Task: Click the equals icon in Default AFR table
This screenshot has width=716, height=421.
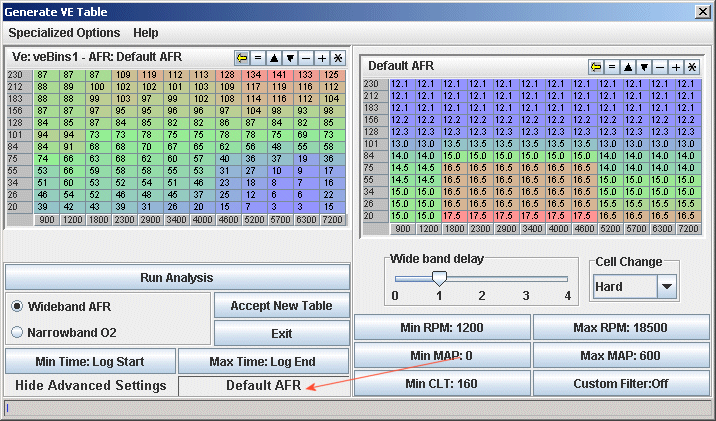Action: [612, 66]
